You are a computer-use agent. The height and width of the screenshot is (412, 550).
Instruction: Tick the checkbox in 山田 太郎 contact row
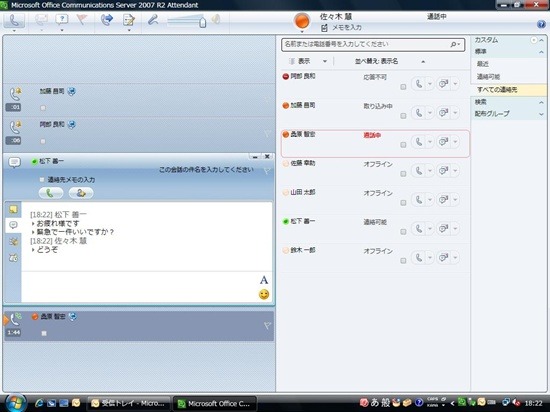pyautogui.click(x=403, y=203)
